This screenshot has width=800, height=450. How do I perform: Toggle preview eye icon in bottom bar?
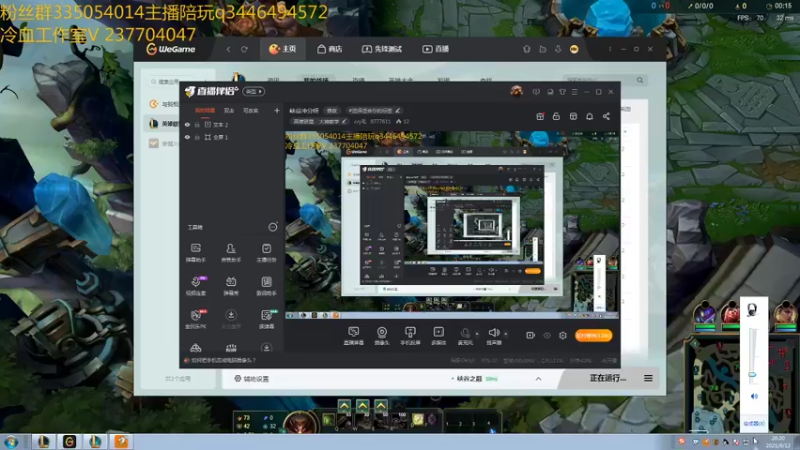pos(546,335)
